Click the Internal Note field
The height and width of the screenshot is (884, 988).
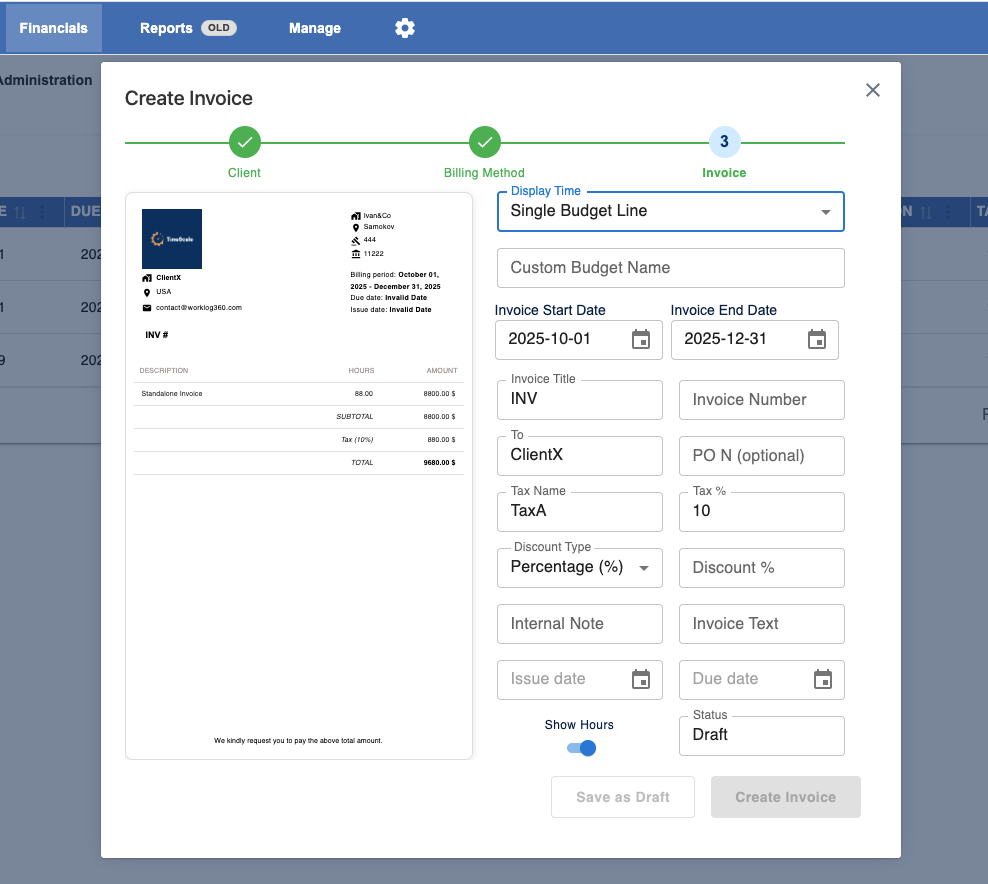point(579,624)
